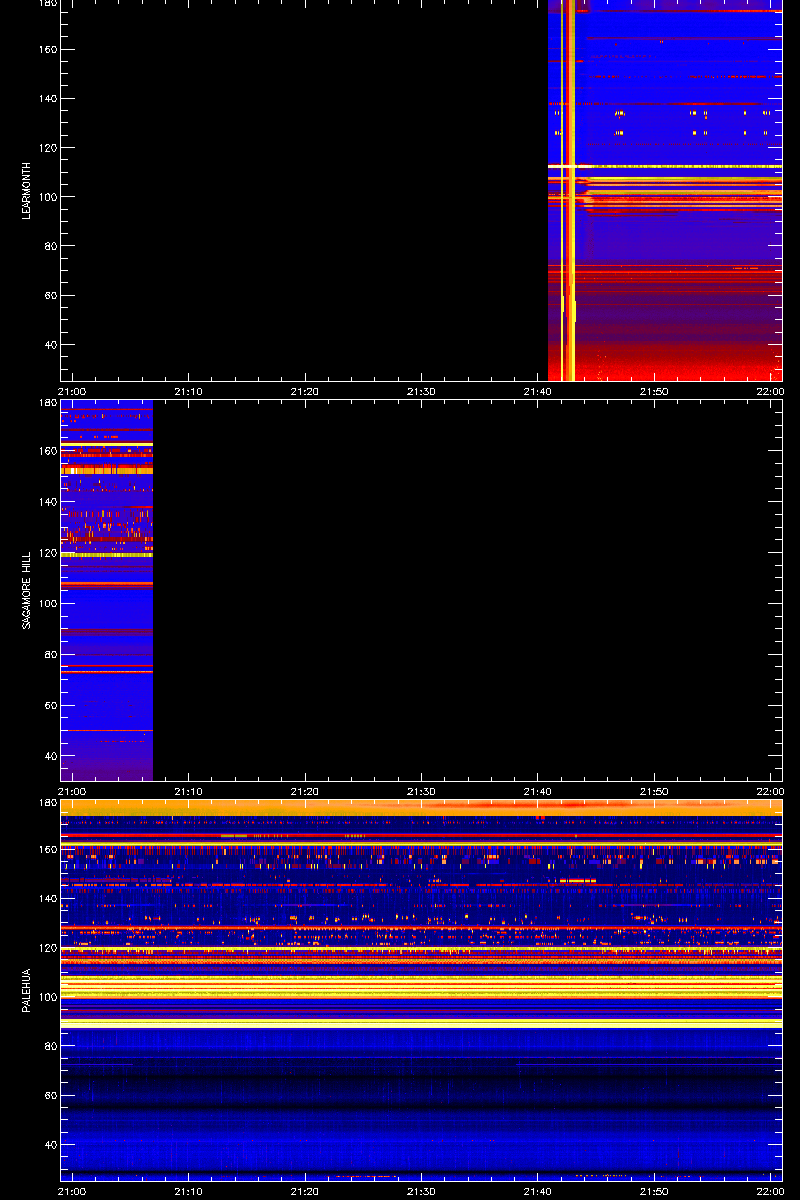Click the 140 frequency tick of Palehua plot

click(x=48, y=900)
